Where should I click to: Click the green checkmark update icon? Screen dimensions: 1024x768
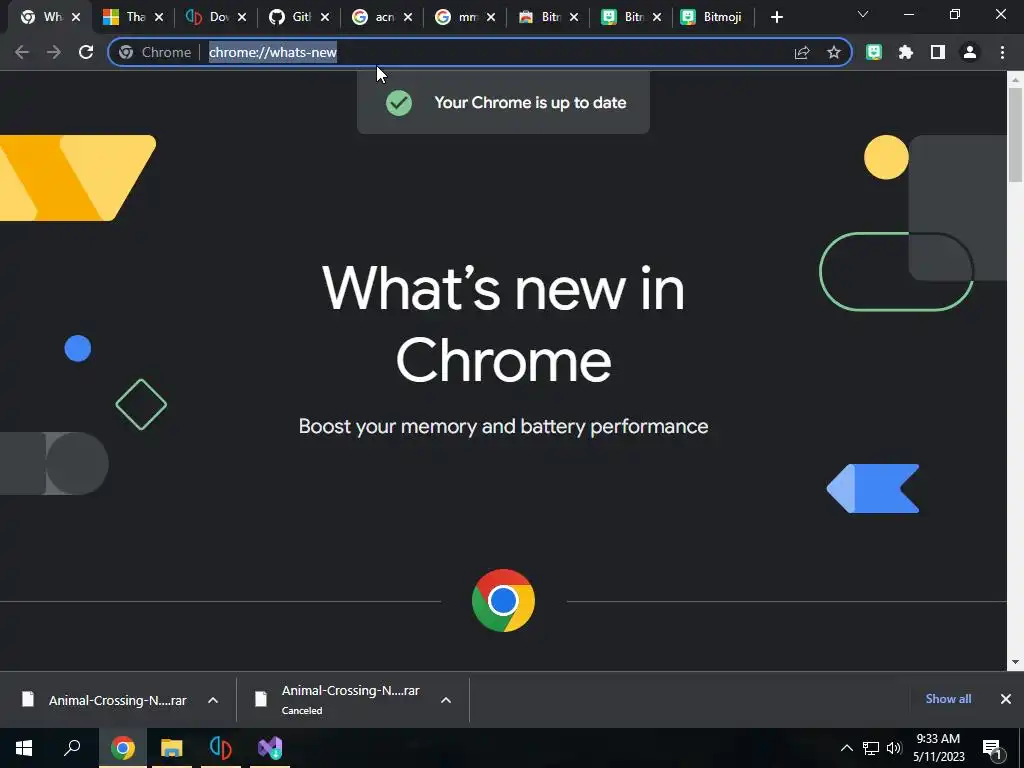(399, 103)
